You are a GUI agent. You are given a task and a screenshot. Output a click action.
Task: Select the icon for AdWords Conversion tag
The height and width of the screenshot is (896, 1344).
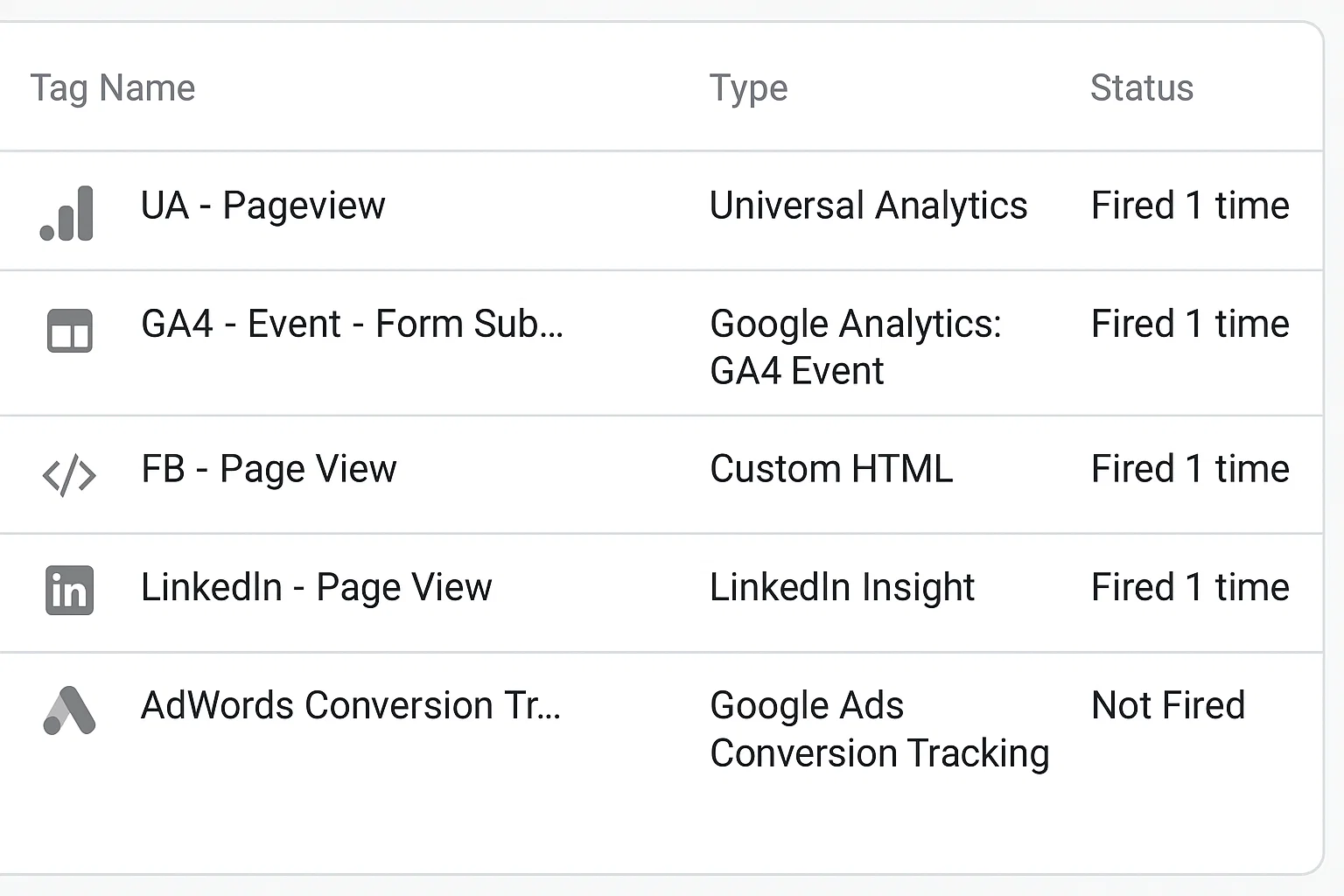[x=68, y=710]
